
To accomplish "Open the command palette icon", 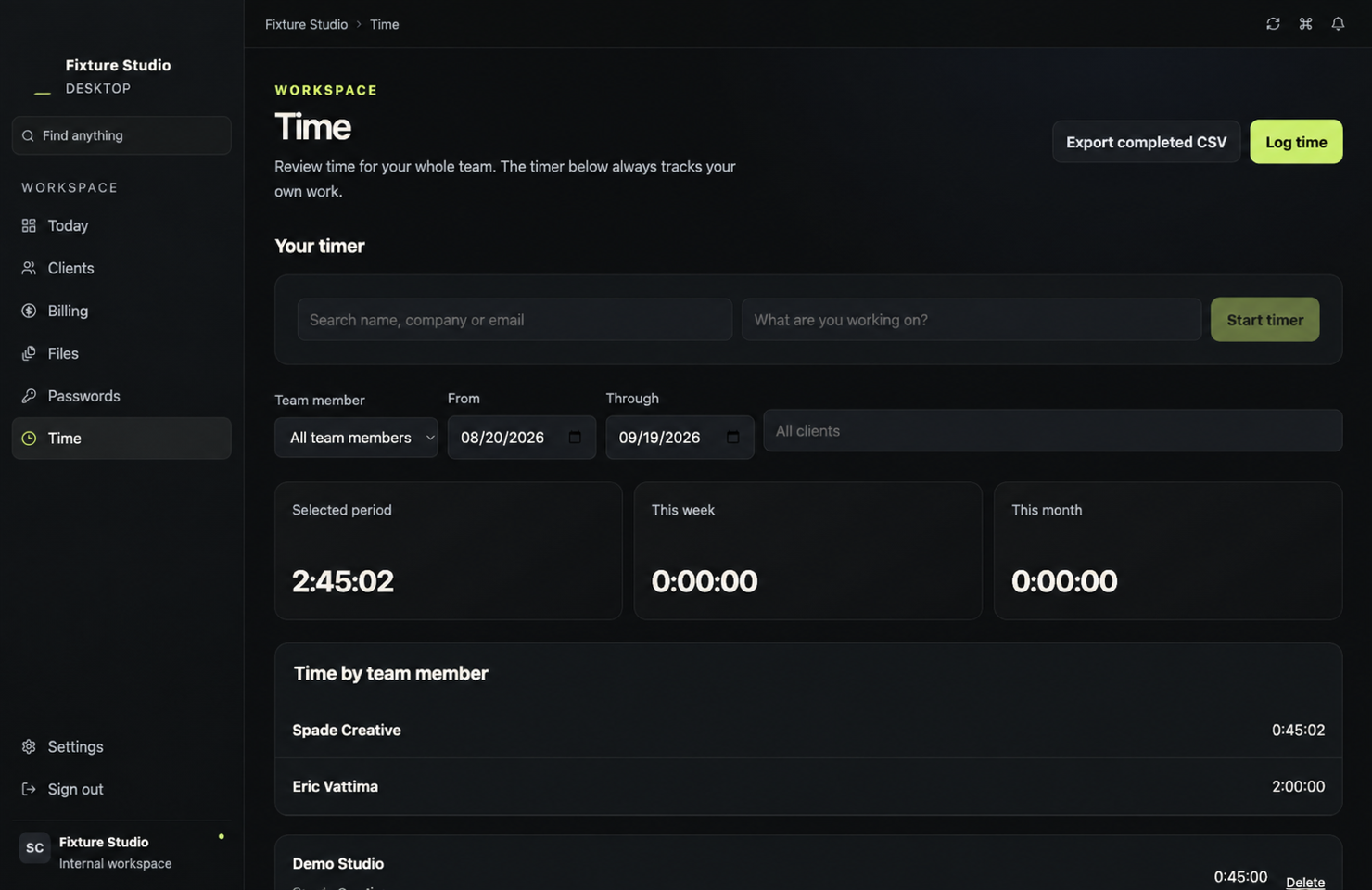I will pos(1305,24).
